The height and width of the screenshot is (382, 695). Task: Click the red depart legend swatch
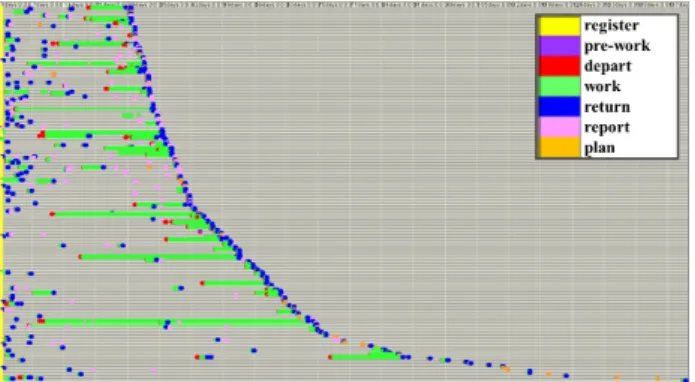click(559, 66)
